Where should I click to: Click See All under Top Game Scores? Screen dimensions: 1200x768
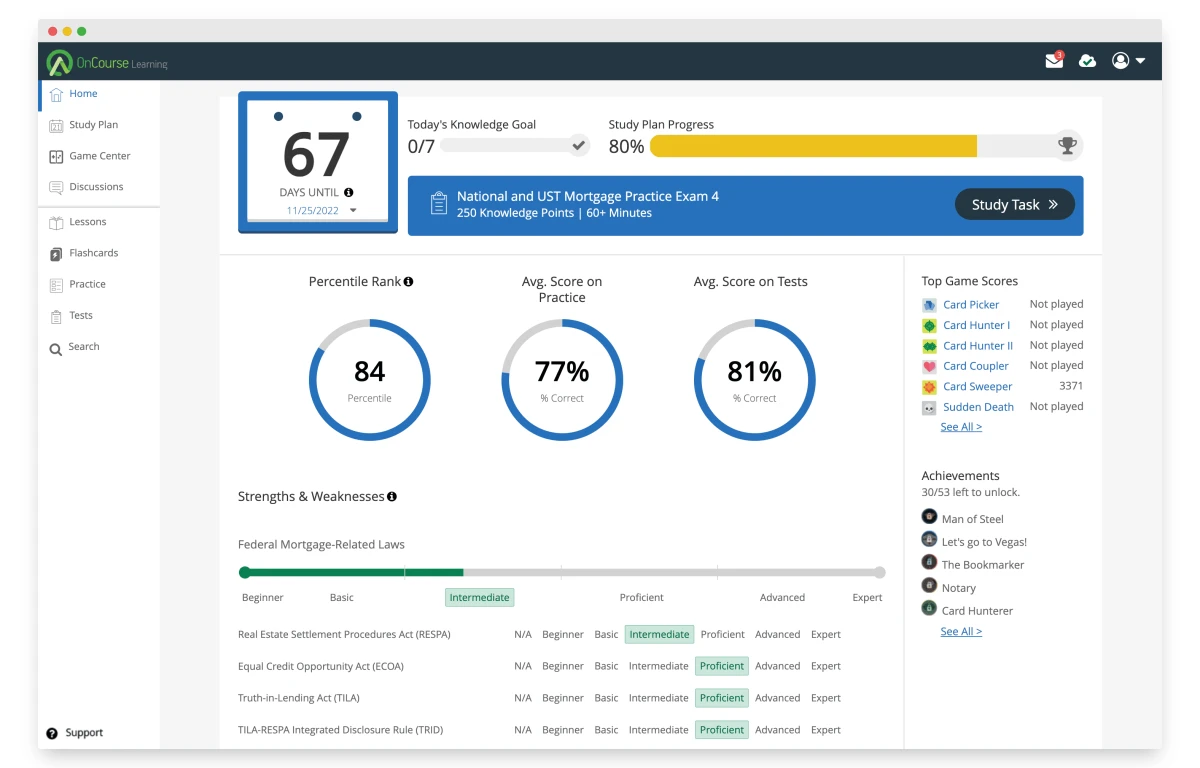point(960,427)
